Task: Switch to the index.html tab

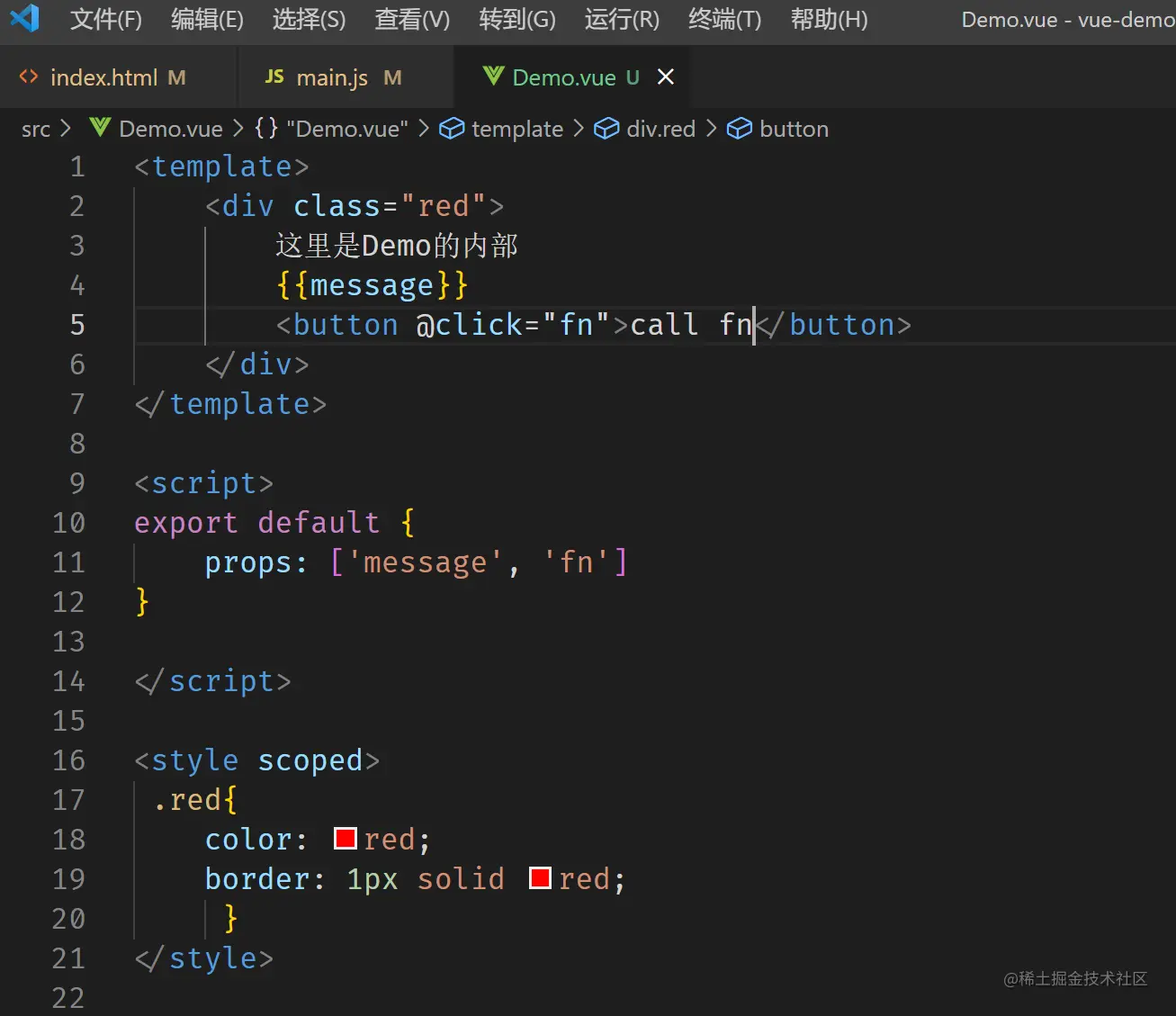Action: pyautogui.click(x=118, y=77)
